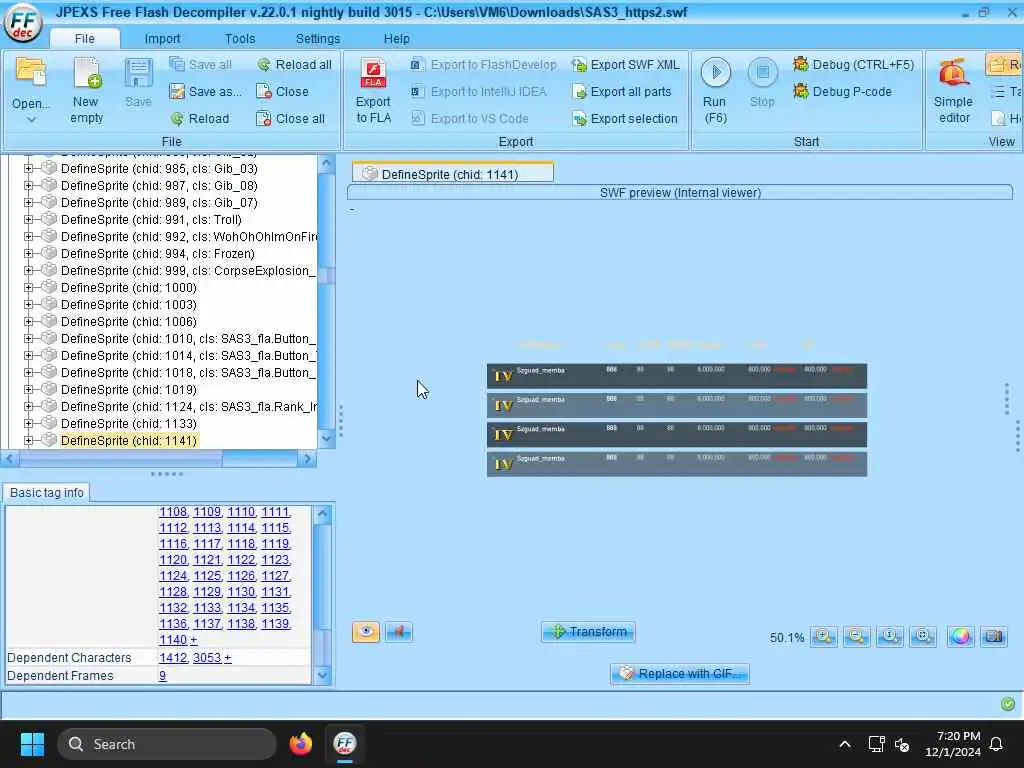Expand DefineSprite chid 985 Gib_03 node
Viewport: 1024px width, 768px height.
click(28, 168)
